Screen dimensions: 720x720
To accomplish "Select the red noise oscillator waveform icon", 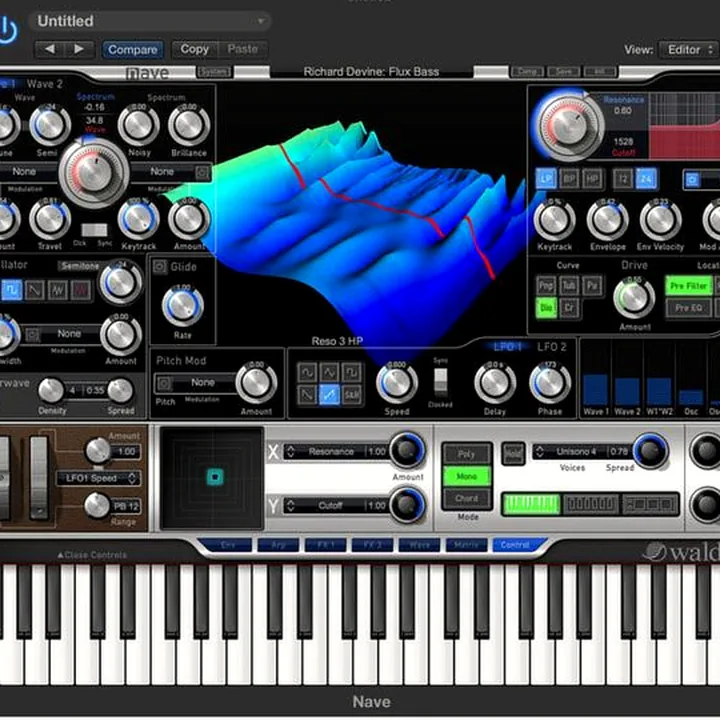I will coord(81,290).
